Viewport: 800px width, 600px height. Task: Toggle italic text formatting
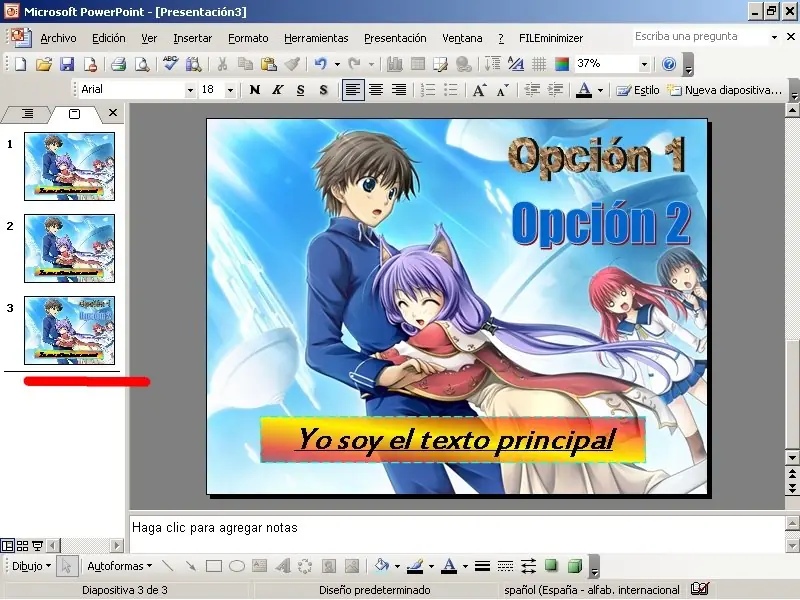pyautogui.click(x=277, y=90)
